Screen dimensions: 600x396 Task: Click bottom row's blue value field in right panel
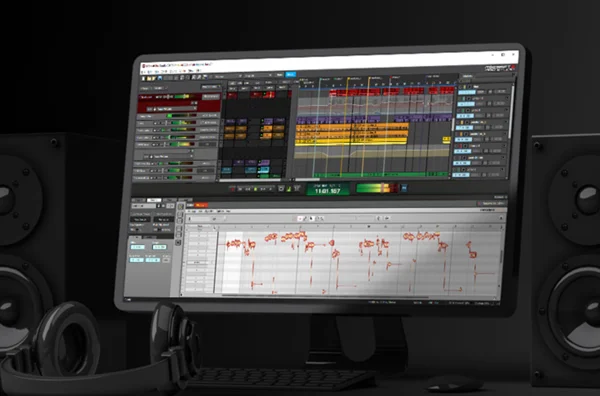point(460,175)
